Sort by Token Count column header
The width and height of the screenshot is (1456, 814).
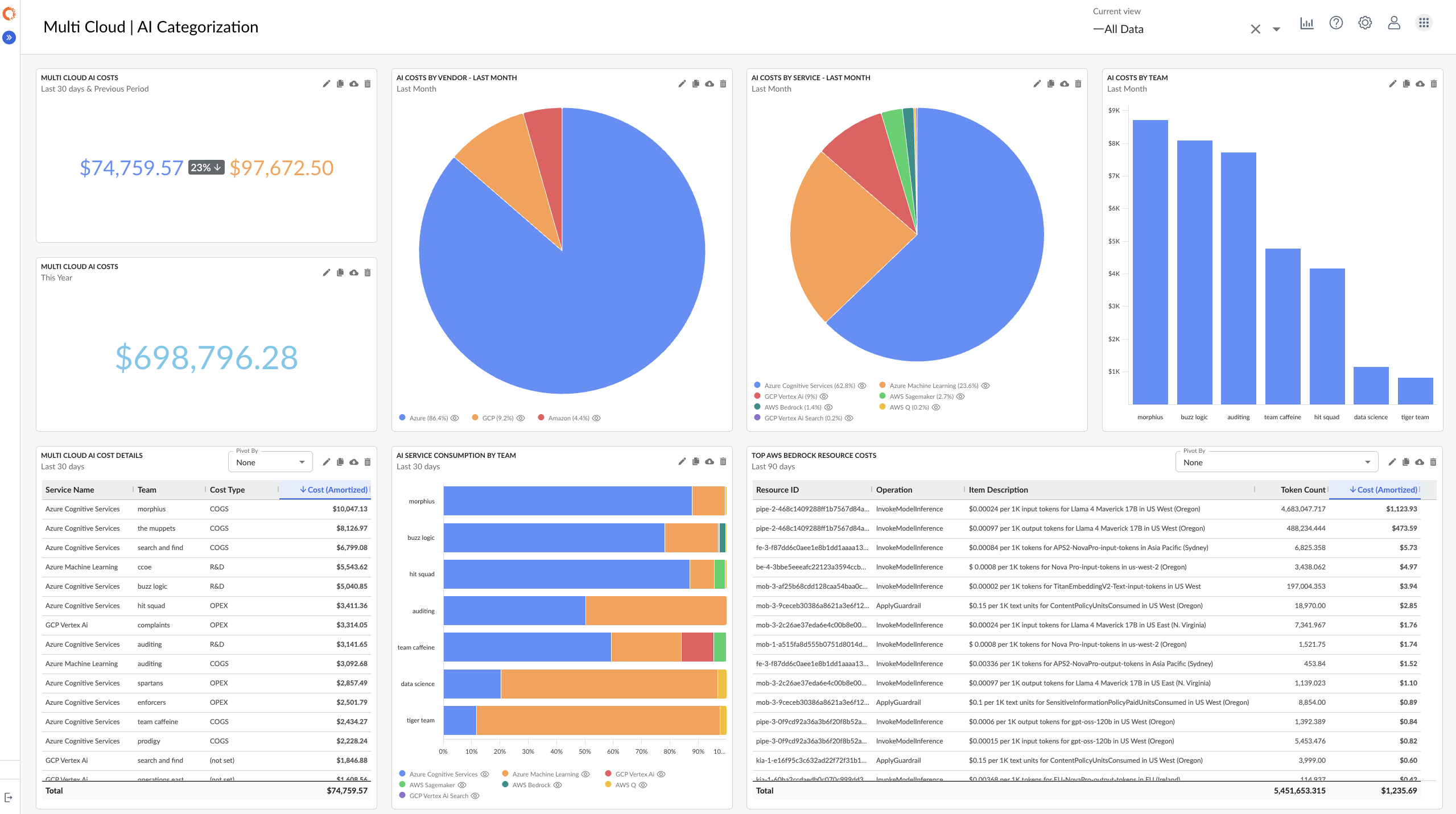(x=1302, y=490)
